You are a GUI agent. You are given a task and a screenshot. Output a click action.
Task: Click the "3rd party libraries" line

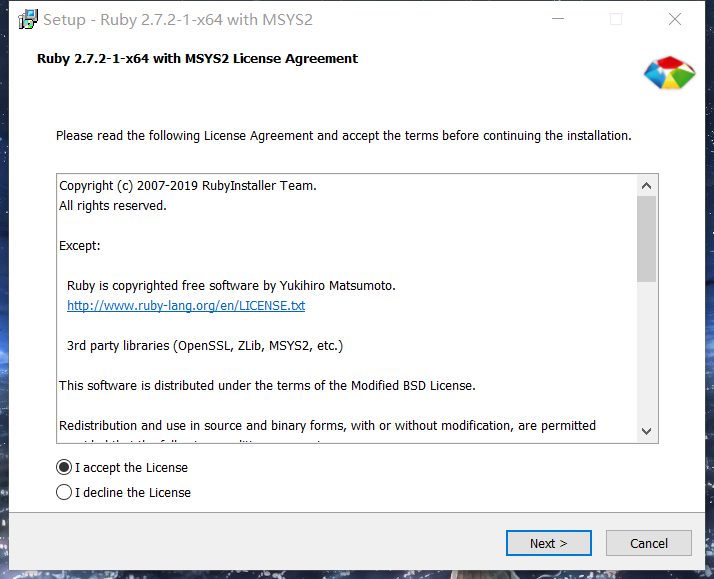pyautogui.click(x=205, y=346)
